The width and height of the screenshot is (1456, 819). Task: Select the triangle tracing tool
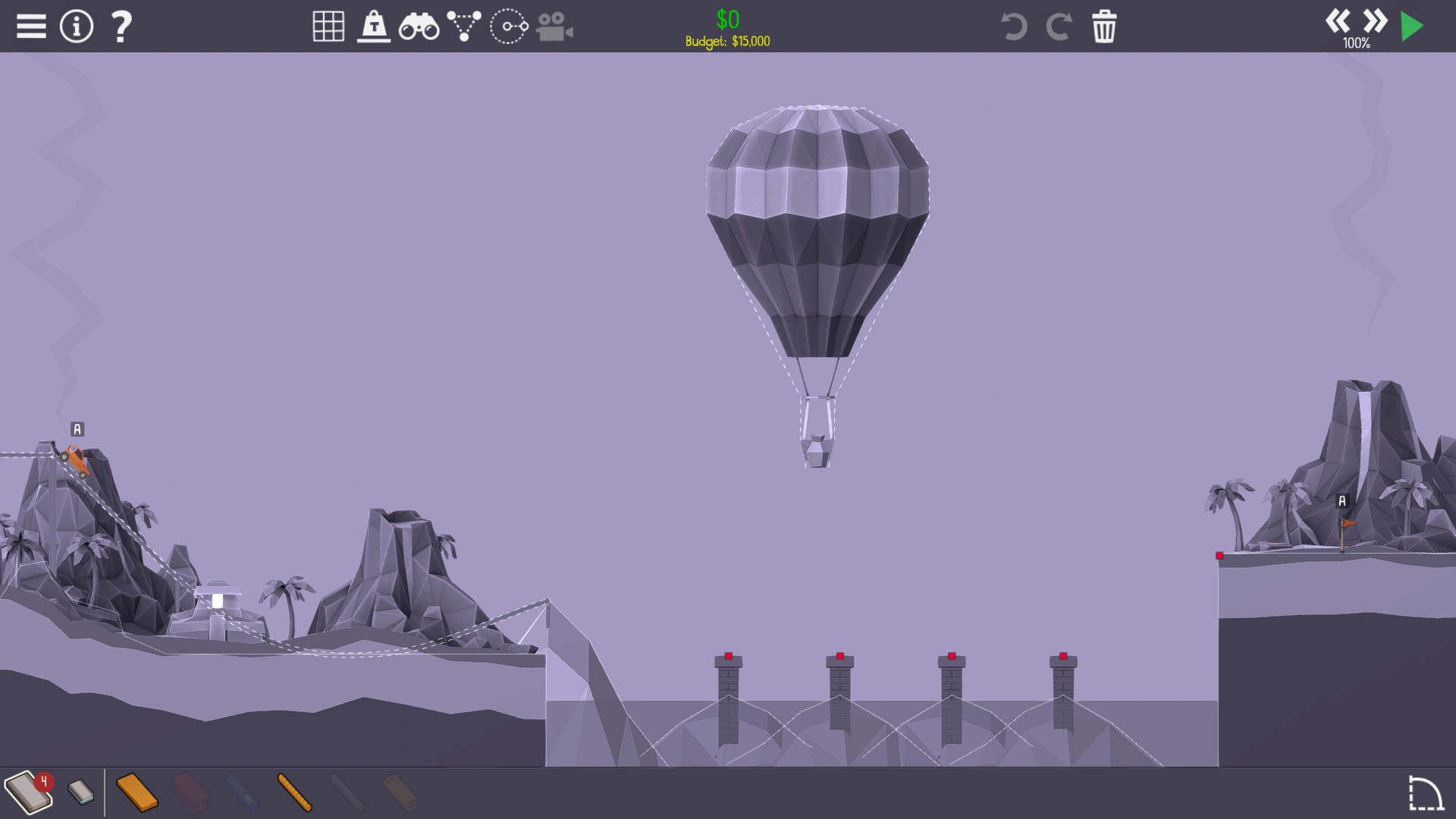(x=463, y=27)
